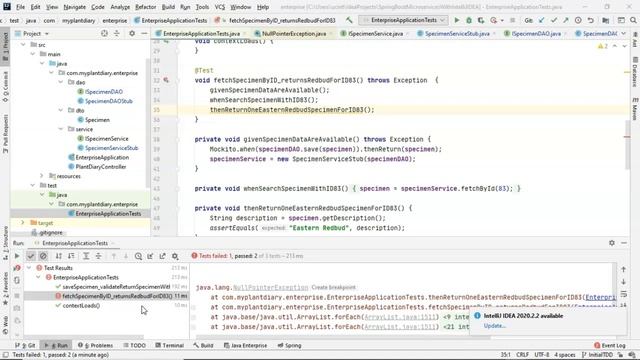Image resolution: width=640 pixels, height=360 pixels.
Task: Open the Terminal tool window button
Action: click(169, 345)
